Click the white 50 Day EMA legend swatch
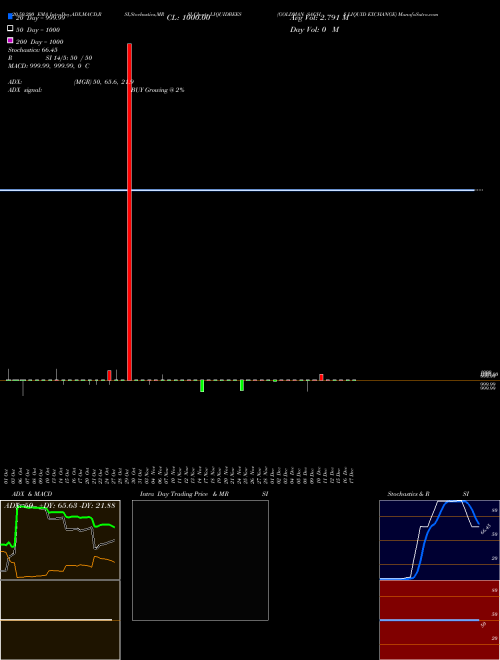Image resolution: width=500 pixels, height=660 pixels. pyautogui.click(x=11, y=29)
